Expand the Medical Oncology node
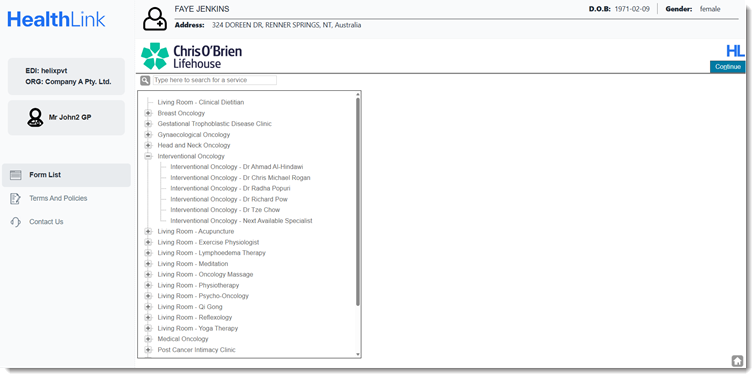This screenshot has width=754, height=375. pos(148,339)
